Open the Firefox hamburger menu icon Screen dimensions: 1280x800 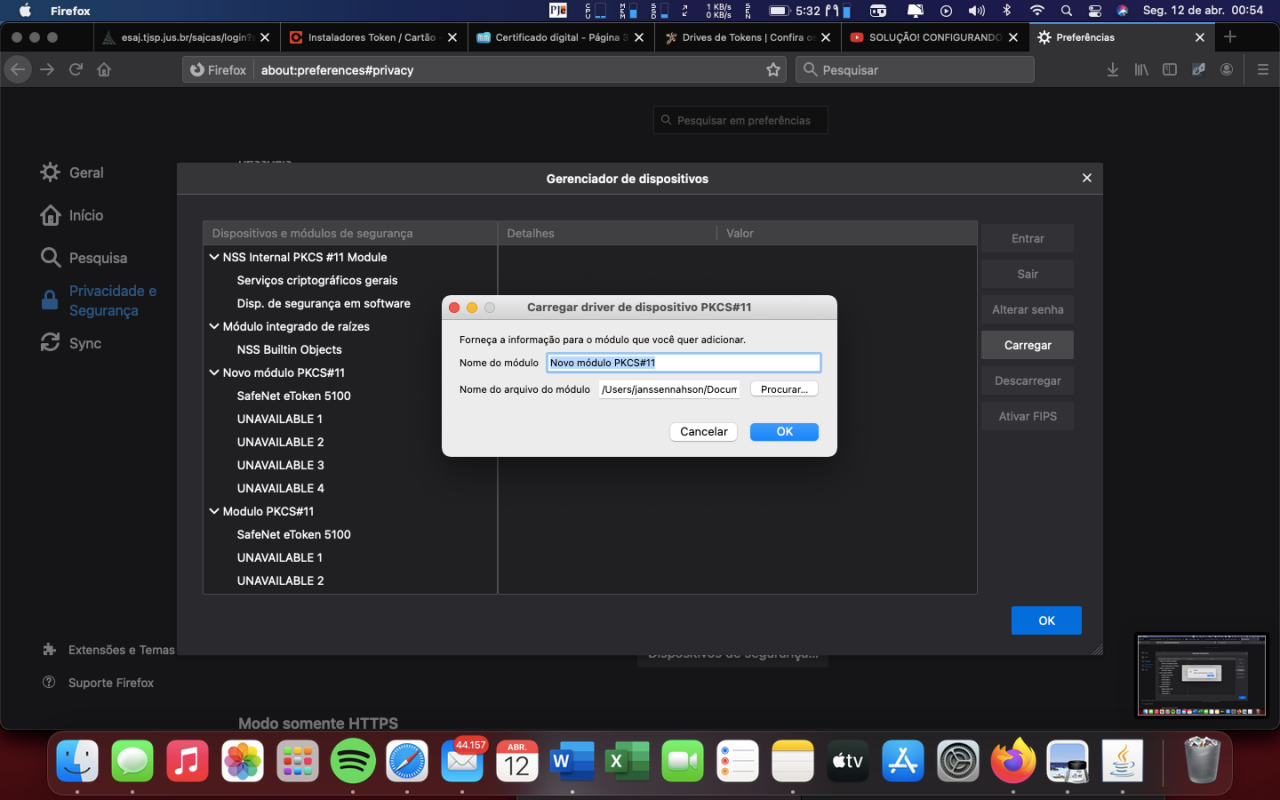[1261, 70]
